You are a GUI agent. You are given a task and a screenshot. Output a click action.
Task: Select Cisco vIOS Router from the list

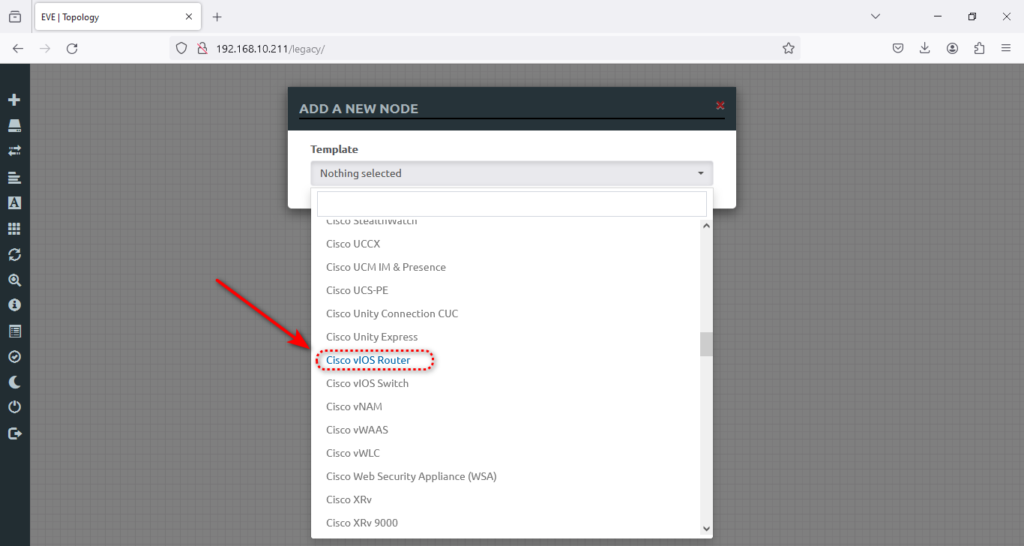coord(368,360)
